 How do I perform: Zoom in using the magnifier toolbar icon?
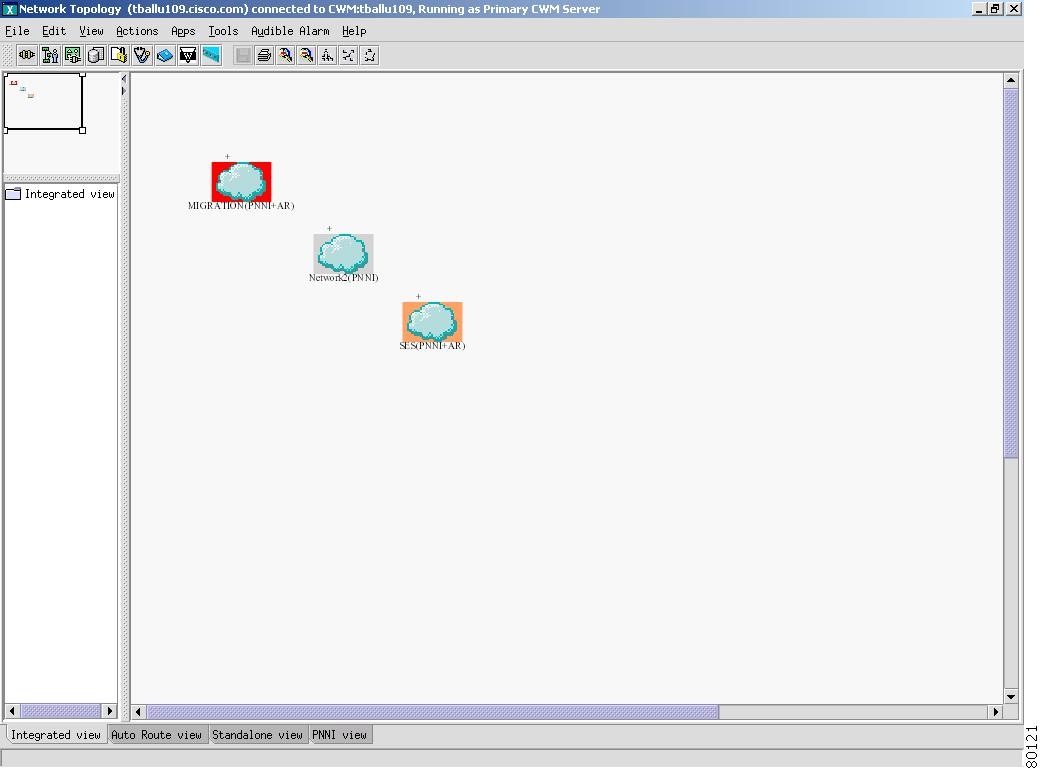pos(286,55)
